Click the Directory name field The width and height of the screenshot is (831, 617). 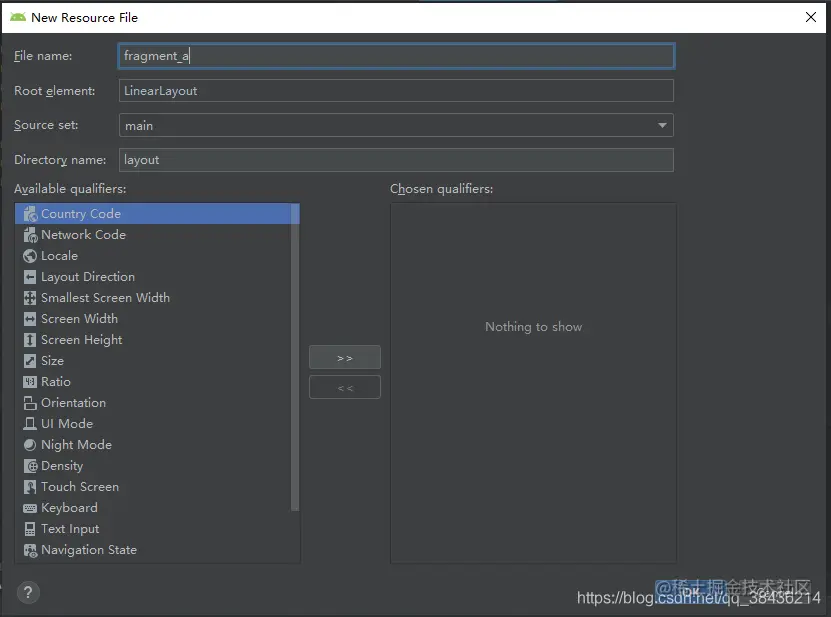pyautogui.click(x=396, y=160)
